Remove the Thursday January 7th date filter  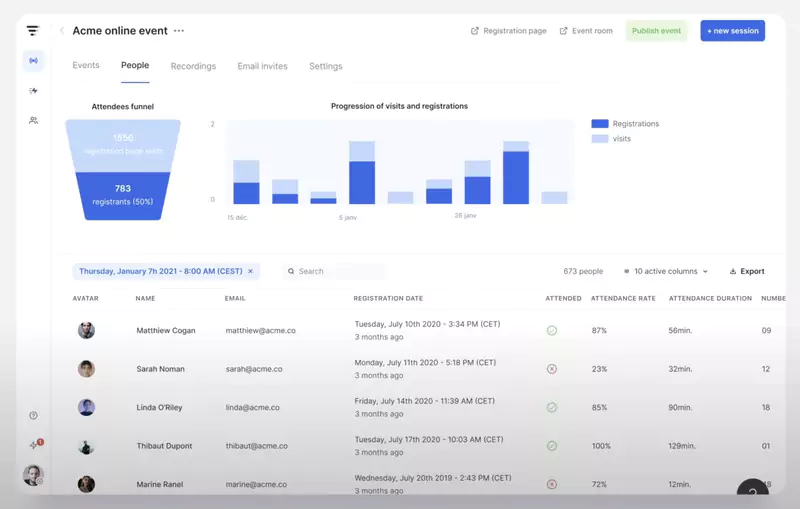pos(251,271)
